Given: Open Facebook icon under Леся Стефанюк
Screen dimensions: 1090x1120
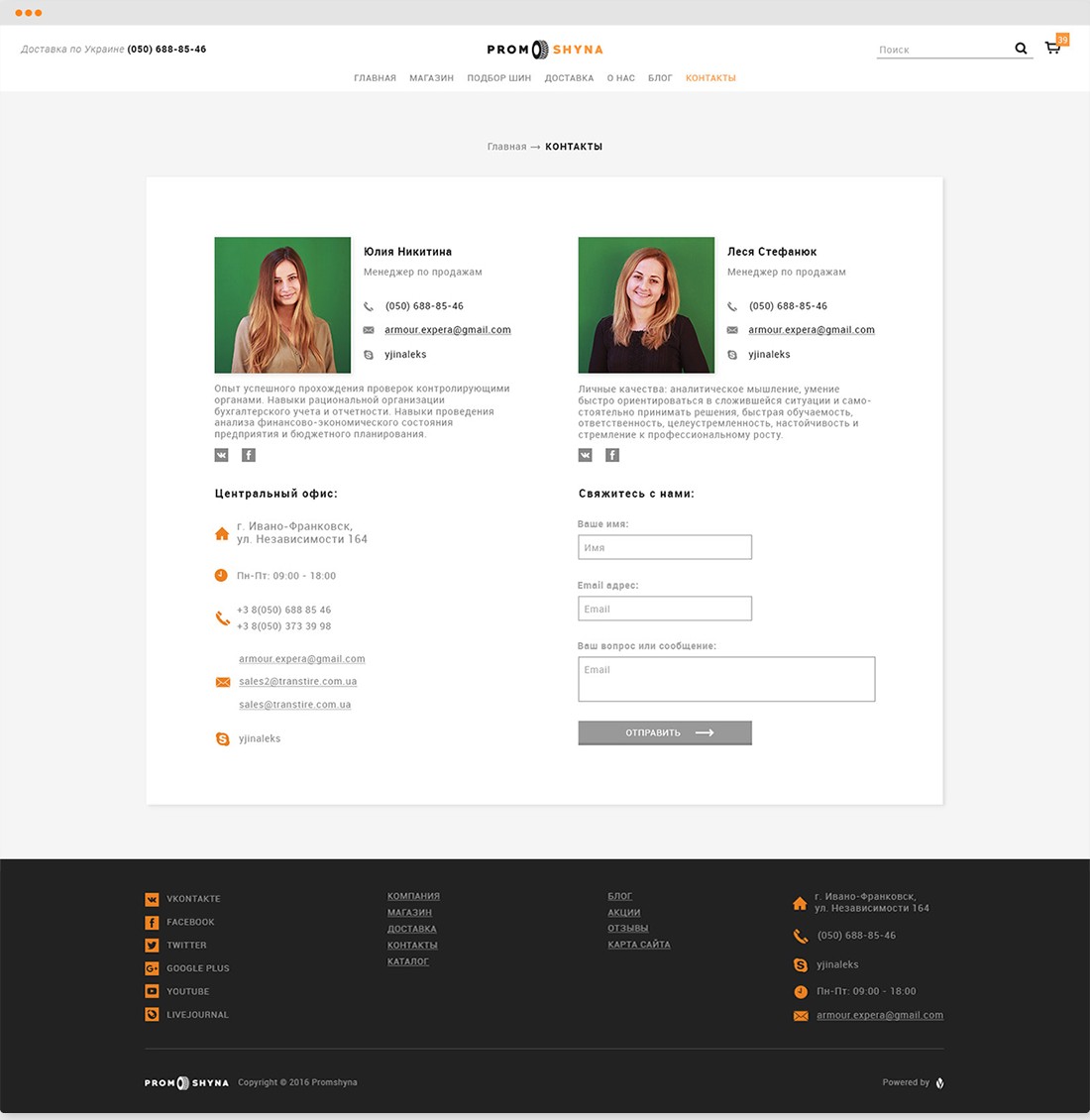Looking at the screenshot, I should point(612,455).
